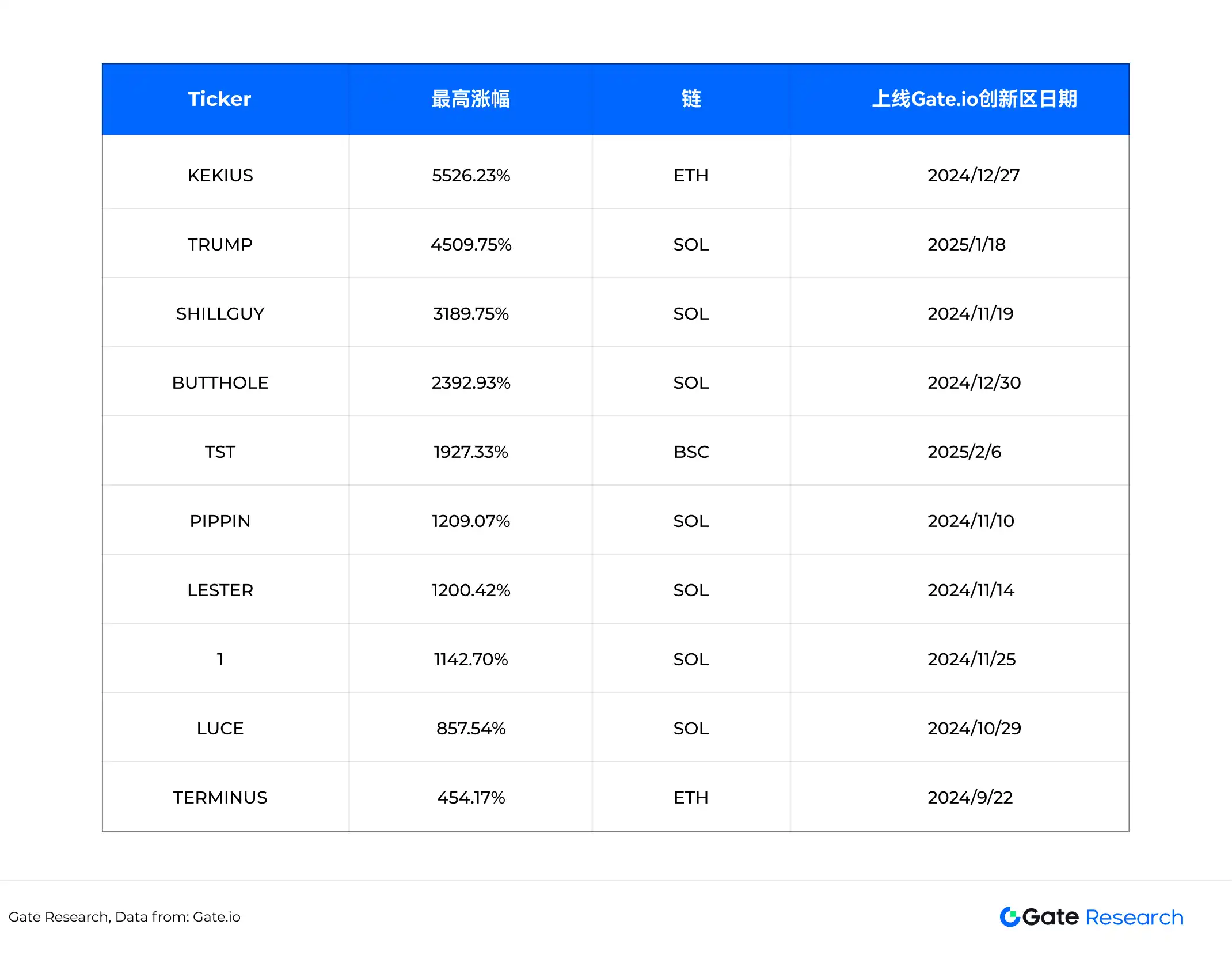Screen dimensions: 1232x955
Task: Click the SHILLGUY ticker name
Action: point(220,313)
